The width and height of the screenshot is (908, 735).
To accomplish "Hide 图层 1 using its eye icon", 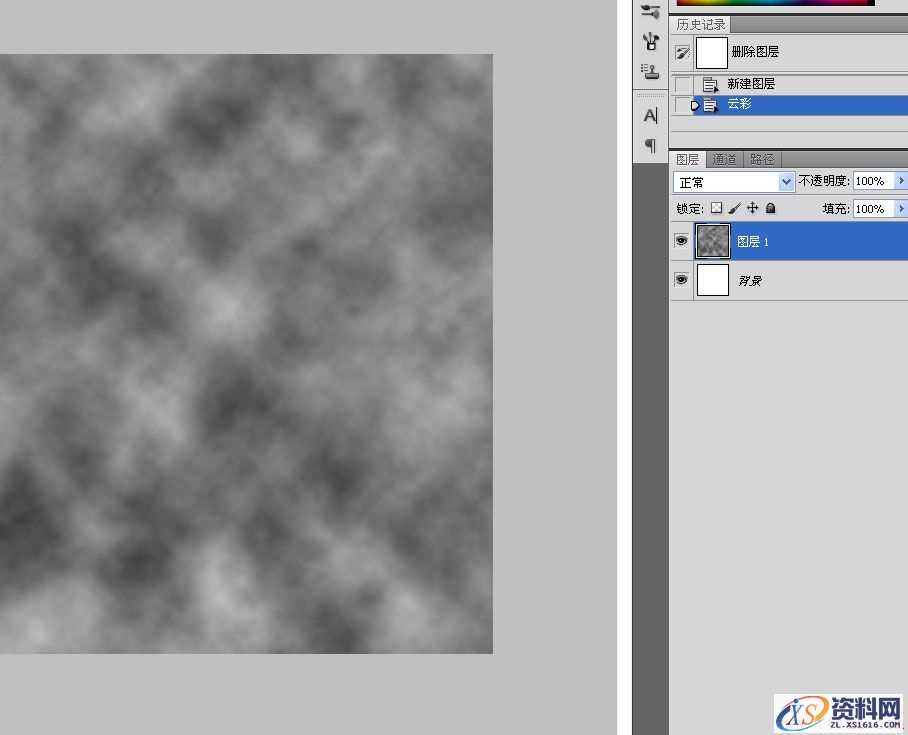I will (x=681, y=241).
